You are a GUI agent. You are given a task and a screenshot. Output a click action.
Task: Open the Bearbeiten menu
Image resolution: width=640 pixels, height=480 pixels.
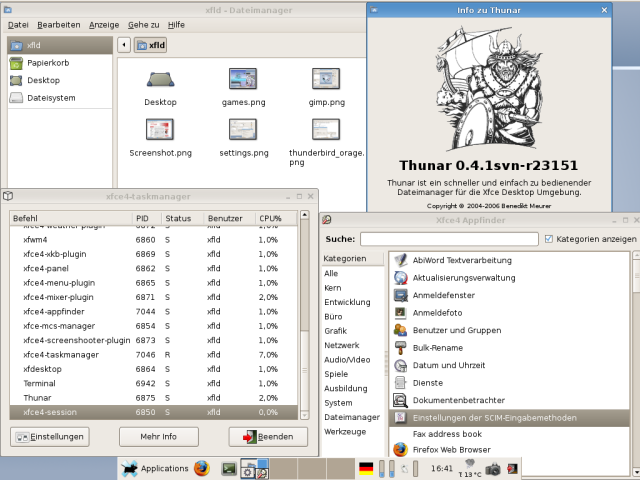point(59,25)
